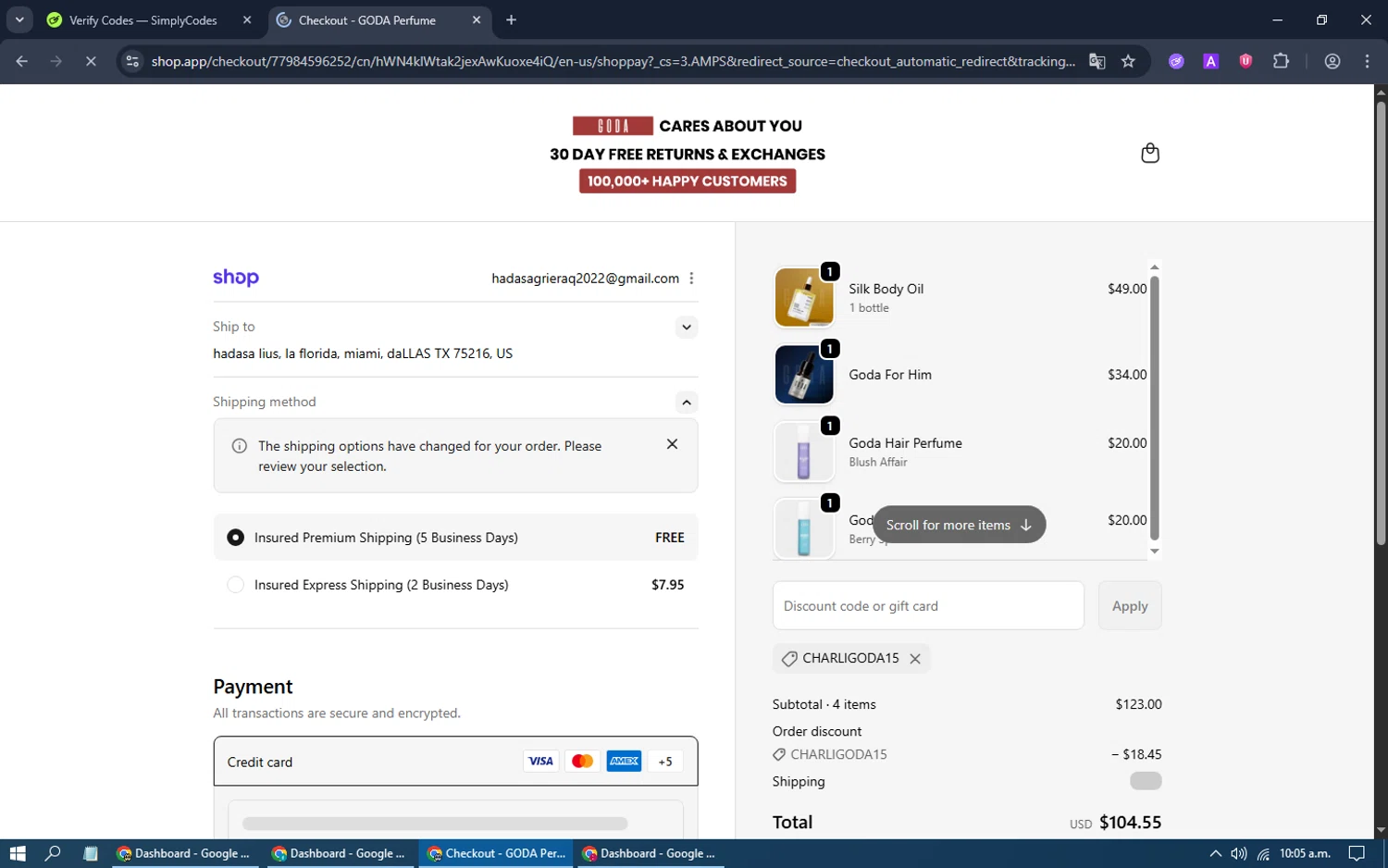Select the Credit card payment option

[455, 762]
